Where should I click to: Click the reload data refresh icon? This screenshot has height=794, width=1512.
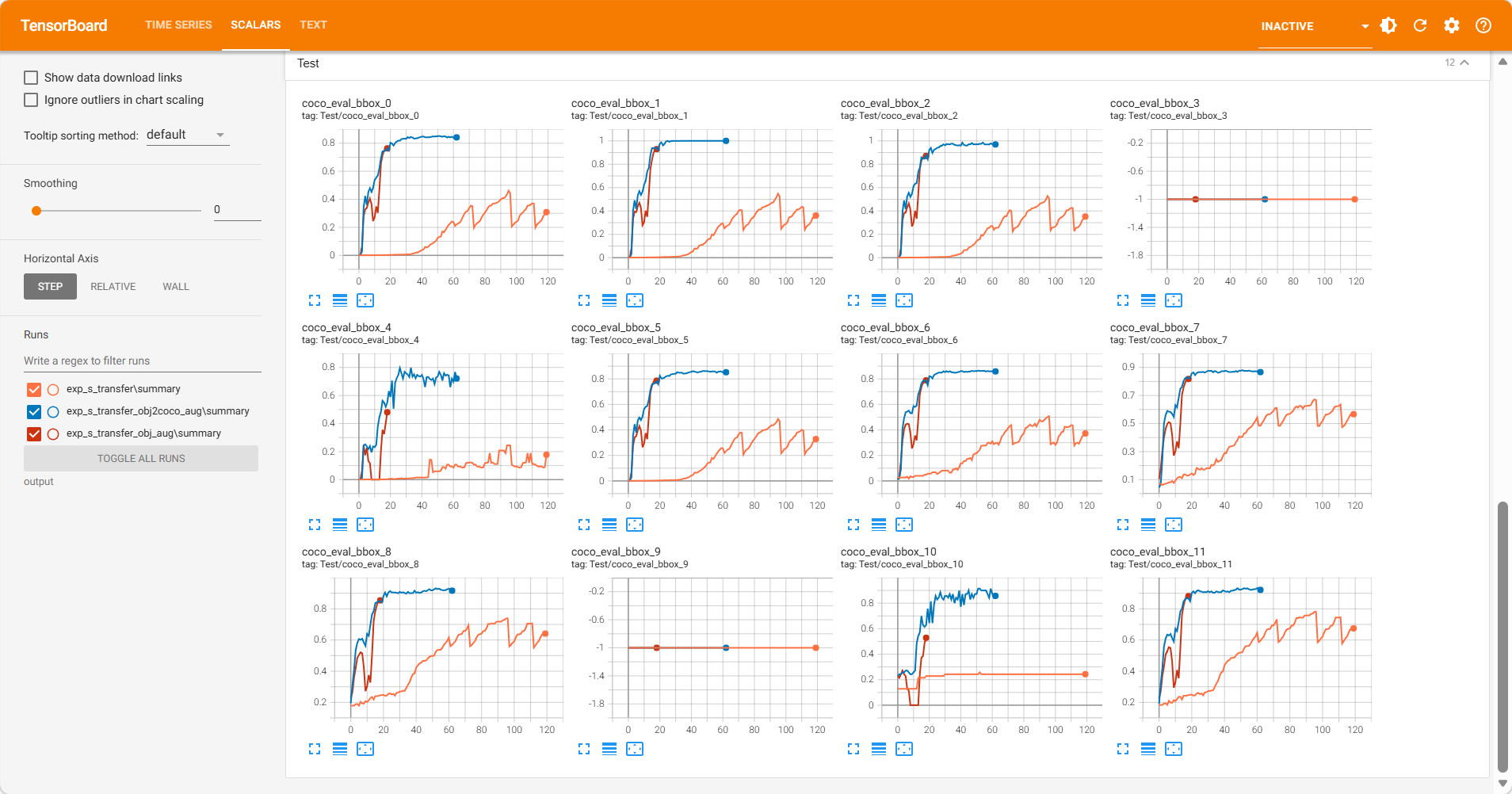(1420, 25)
